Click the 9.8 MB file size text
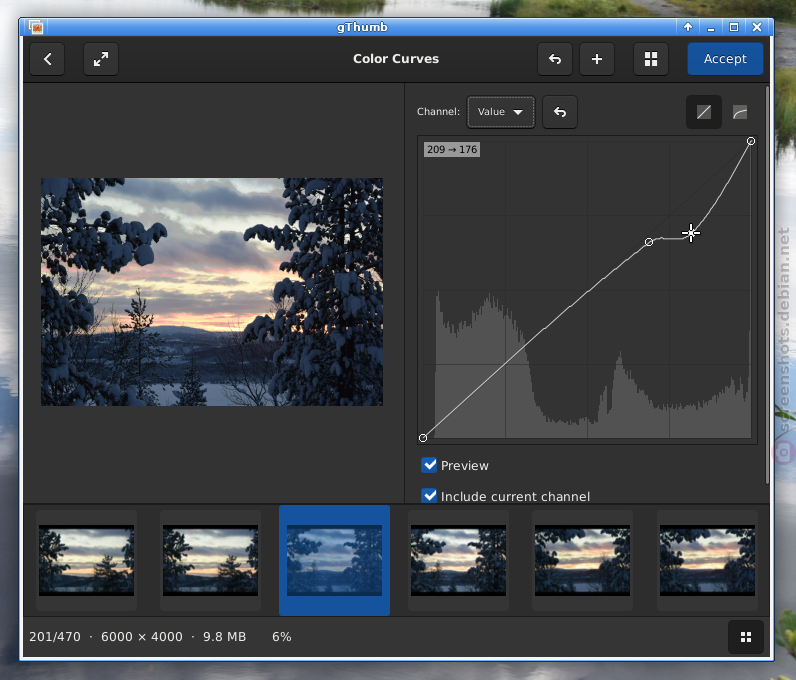This screenshot has width=796, height=680. (224, 637)
